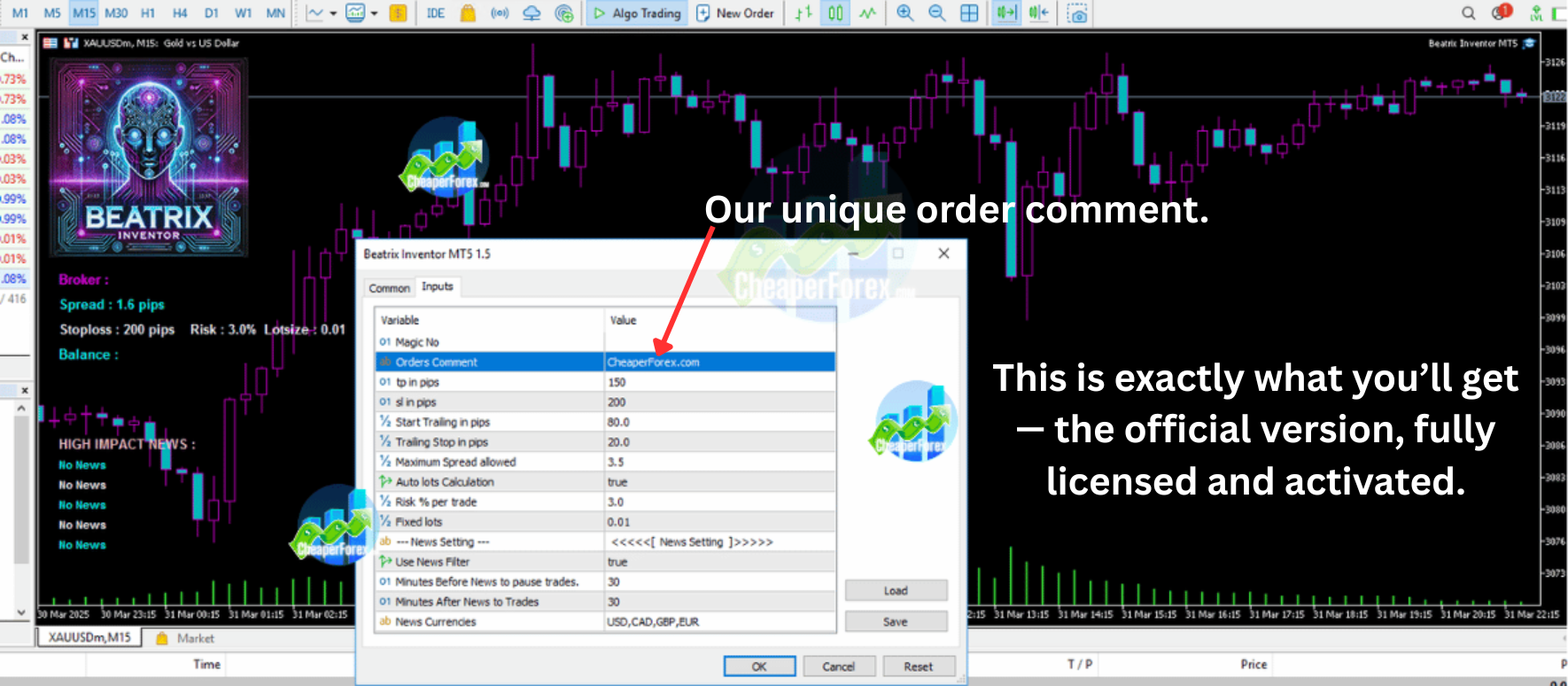
Task: Toggle chart shift from right edge
Action: [x=1038, y=13]
